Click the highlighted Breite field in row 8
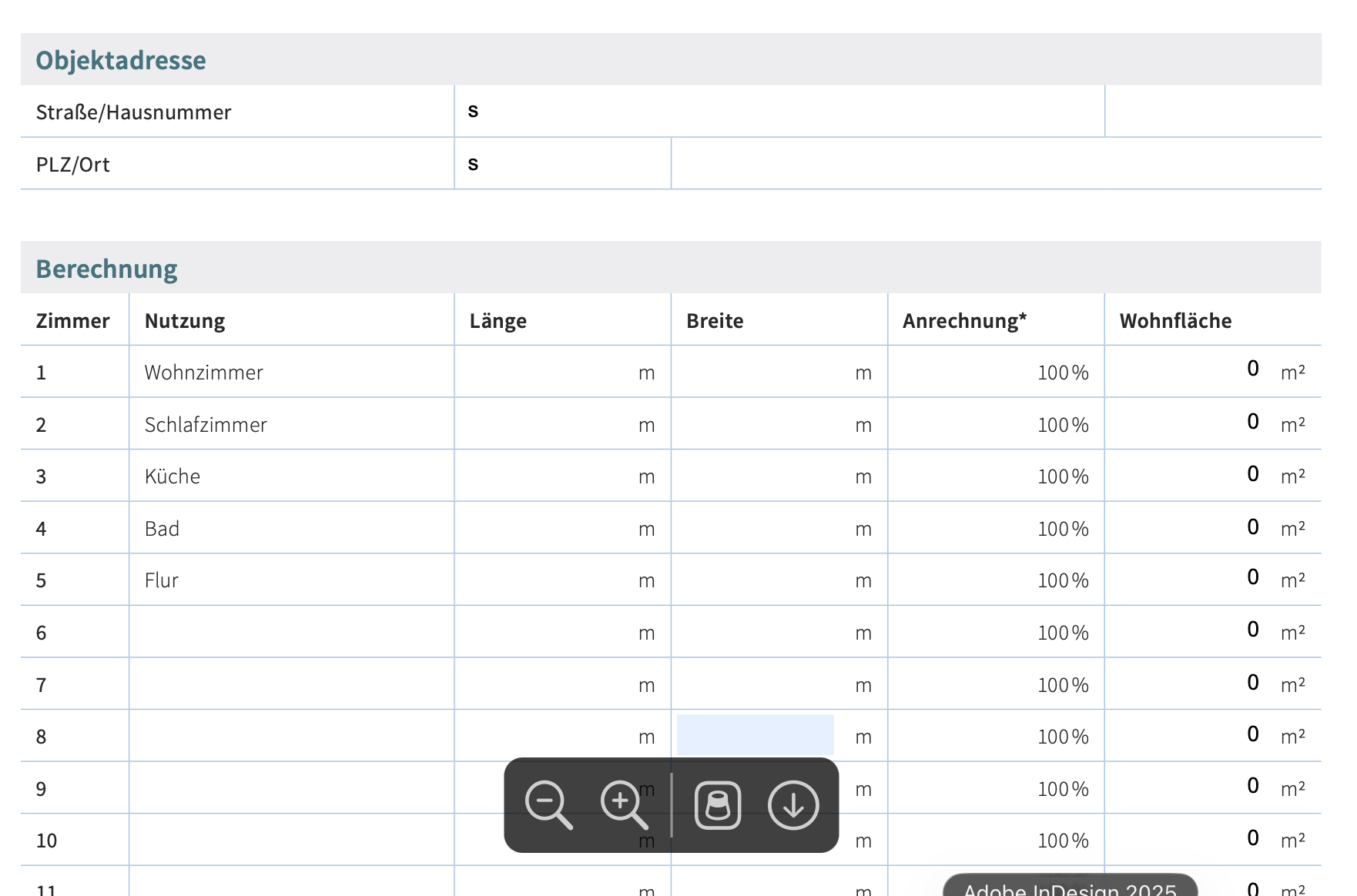 (755, 735)
